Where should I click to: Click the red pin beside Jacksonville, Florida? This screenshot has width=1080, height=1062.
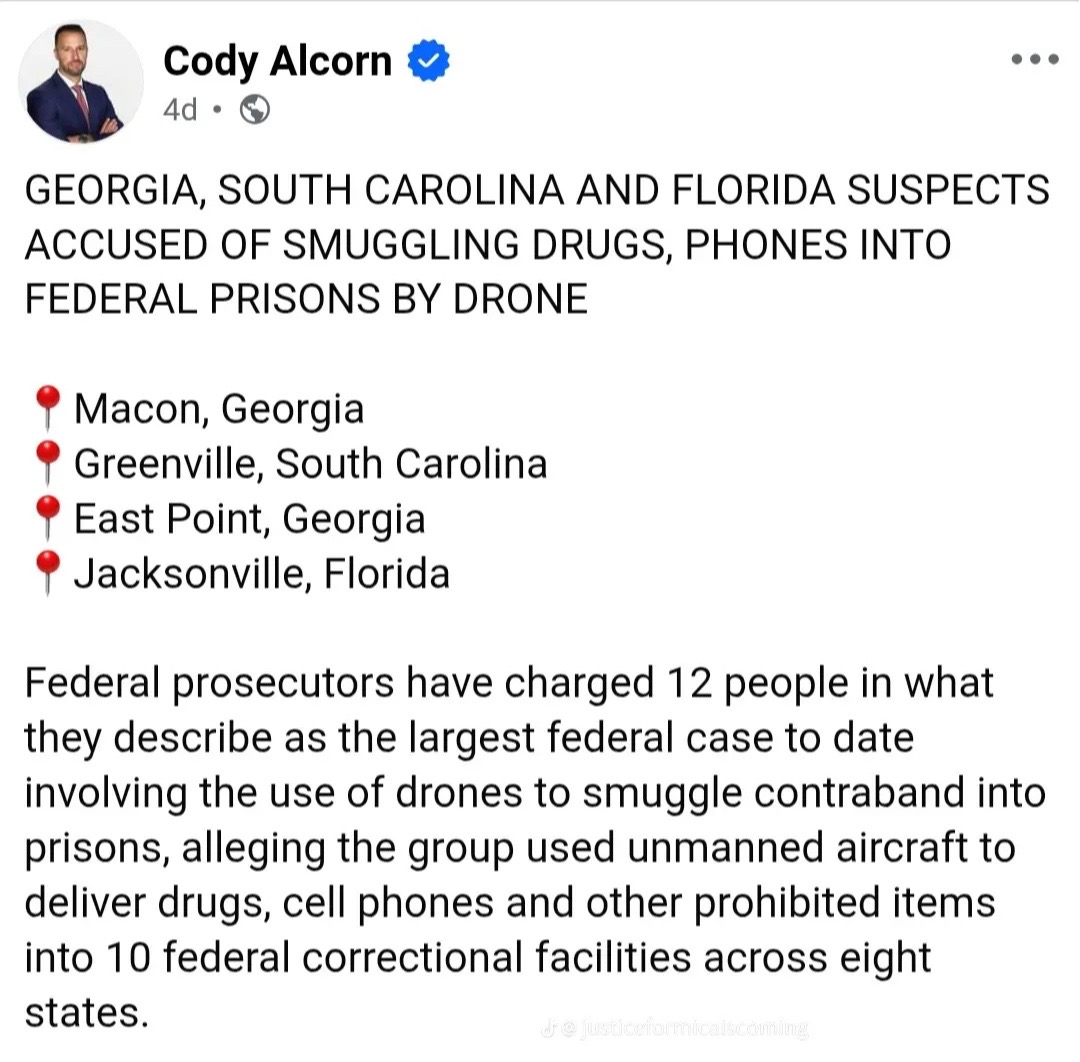click(x=48, y=572)
